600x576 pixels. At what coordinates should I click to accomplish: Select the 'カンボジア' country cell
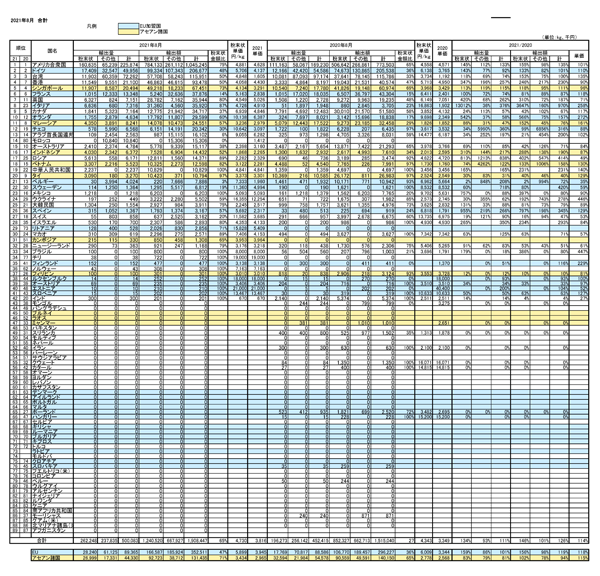[x=52, y=240]
